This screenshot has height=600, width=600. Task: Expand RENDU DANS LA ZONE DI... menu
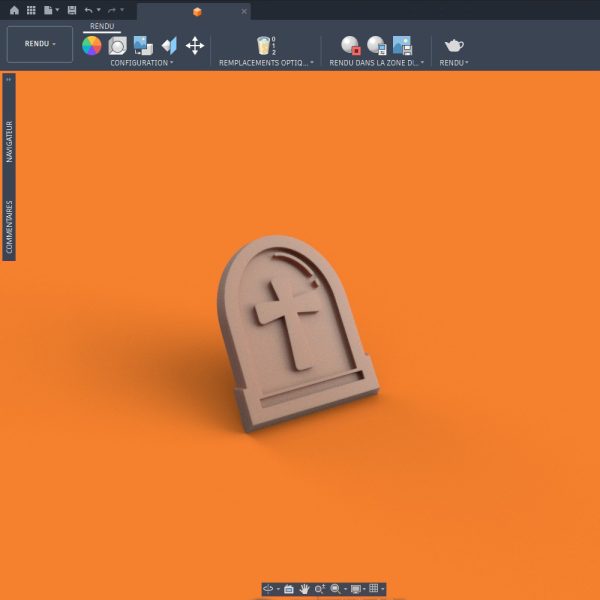[x=377, y=63]
